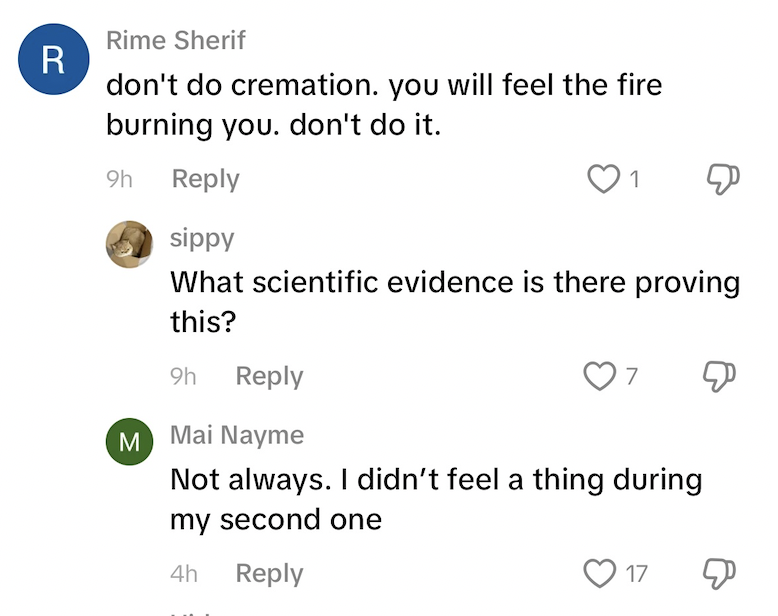Like Rime Sherif's cremation comment
Image resolution: width=778 pixels, height=616 pixels.
(602, 180)
